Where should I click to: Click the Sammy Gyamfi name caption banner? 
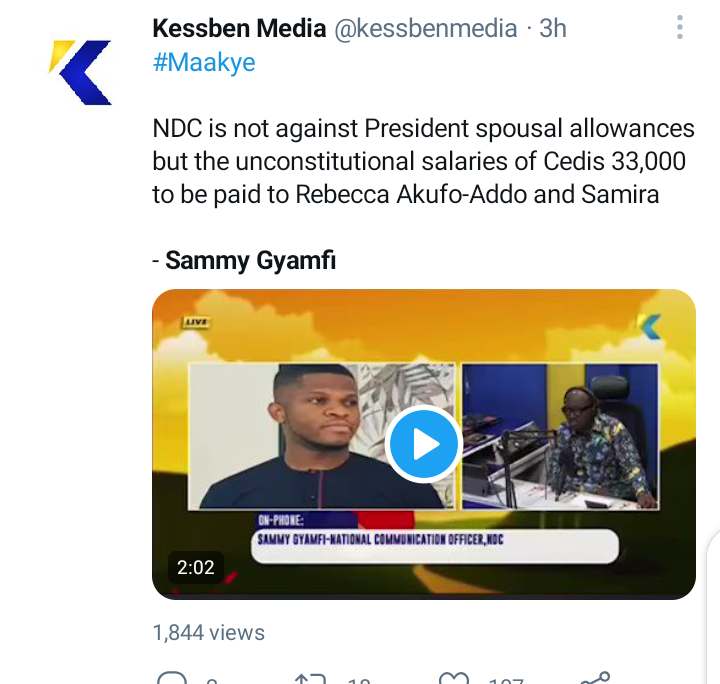pyautogui.click(x=435, y=545)
